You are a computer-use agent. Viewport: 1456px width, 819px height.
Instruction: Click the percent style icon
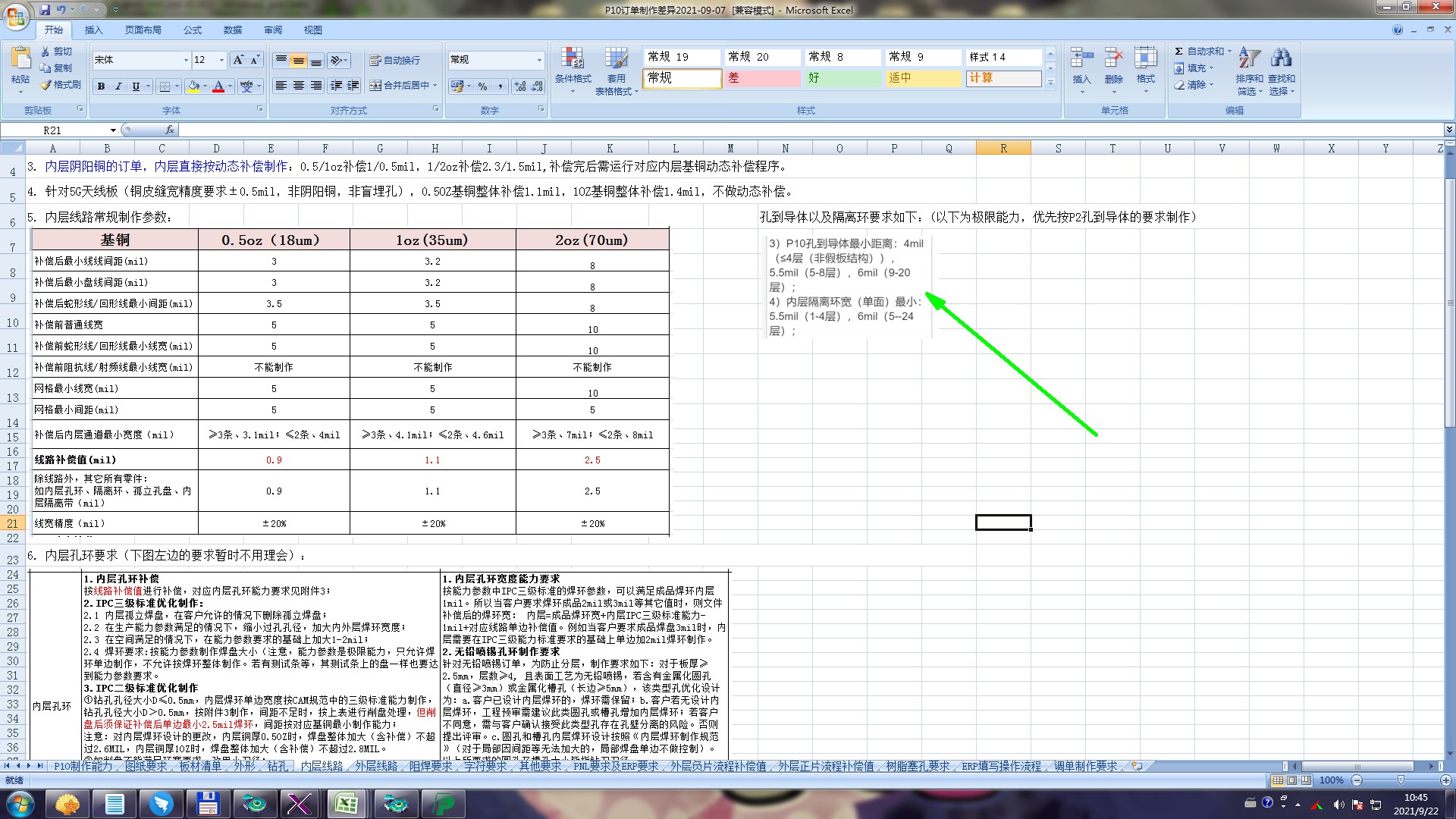482,86
